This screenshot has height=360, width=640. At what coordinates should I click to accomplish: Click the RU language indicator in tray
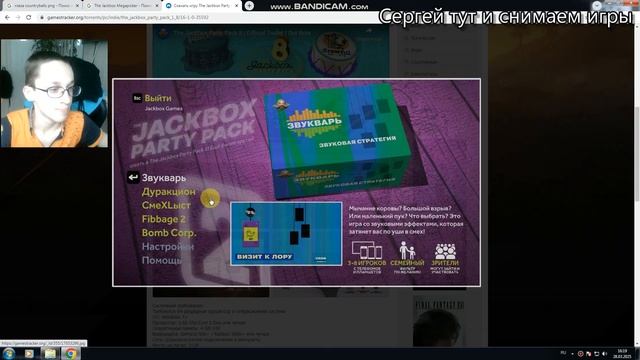[x=563, y=353]
